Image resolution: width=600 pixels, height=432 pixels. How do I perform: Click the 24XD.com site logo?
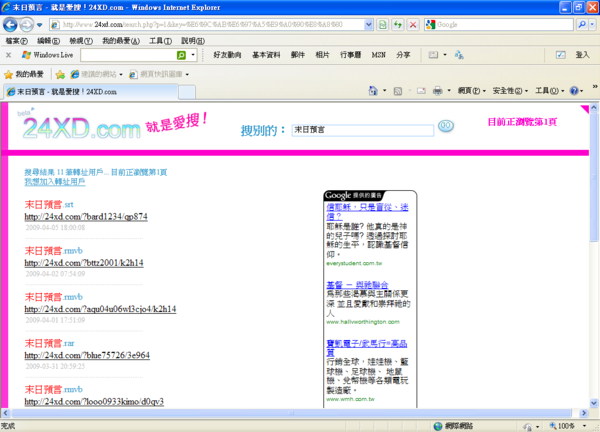(x=82, y=128)
